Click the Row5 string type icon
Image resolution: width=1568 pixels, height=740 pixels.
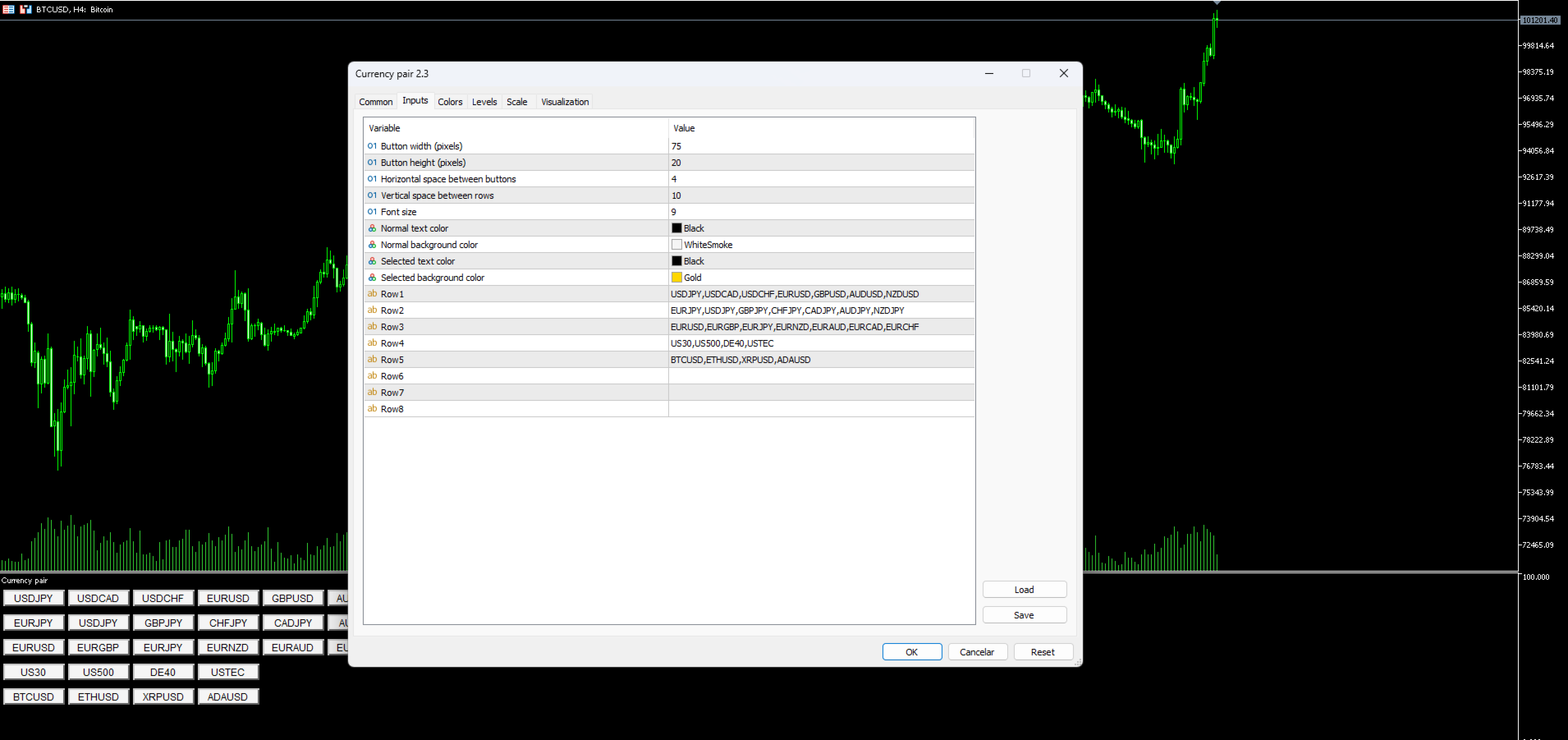click(372, 360)
